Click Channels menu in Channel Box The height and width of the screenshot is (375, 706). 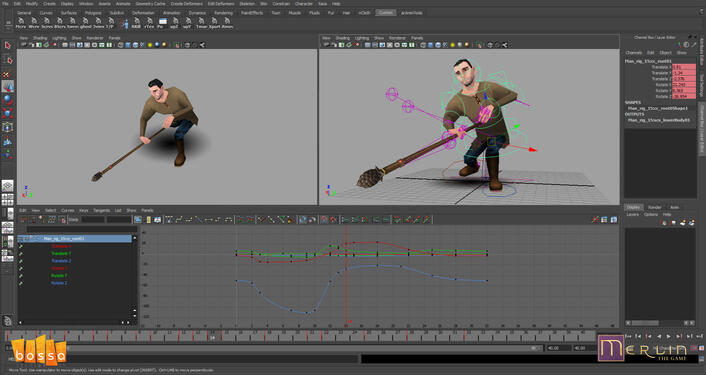point(634,53)
